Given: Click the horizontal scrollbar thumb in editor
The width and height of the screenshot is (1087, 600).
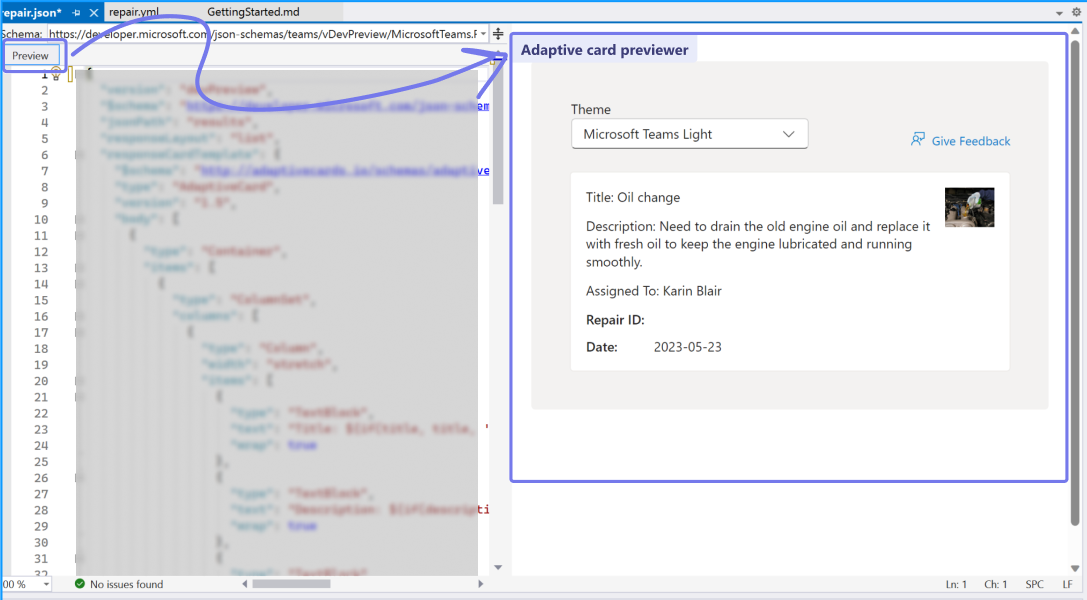Looking at the screenshot, I should [x=291, y=584].
